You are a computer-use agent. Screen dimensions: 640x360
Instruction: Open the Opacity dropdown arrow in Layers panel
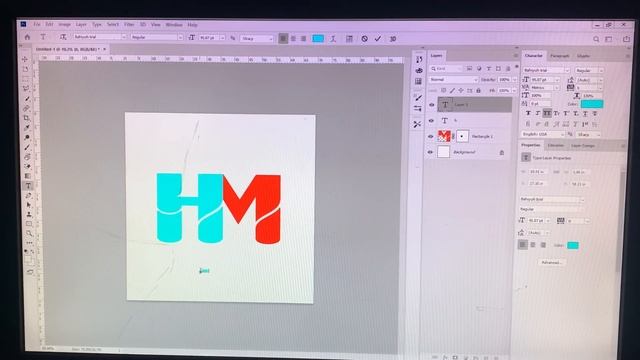click(x=514, y=80)
